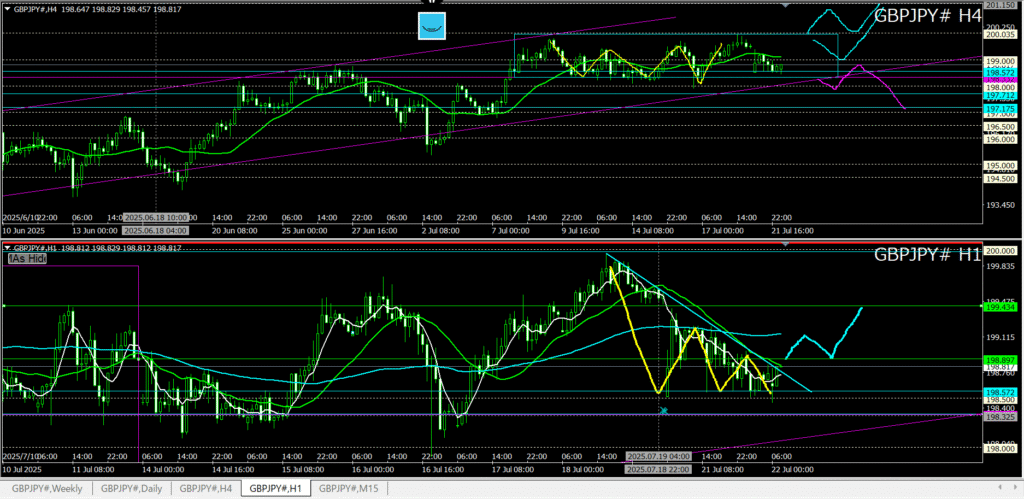Image resolution: width=1024 pixels, height=499 pixels.
Task: Click the cyan 197.712 price label on H4
Action: coord(1001,97)
